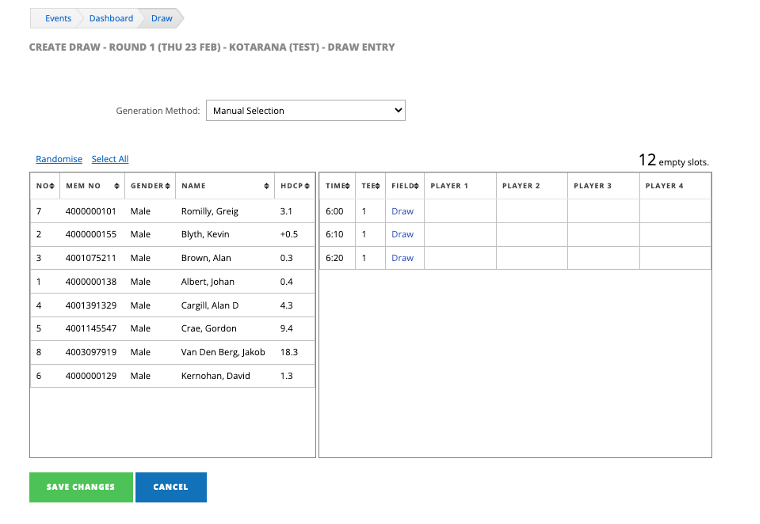Click member number 4003097919

[x=91, y=352]
